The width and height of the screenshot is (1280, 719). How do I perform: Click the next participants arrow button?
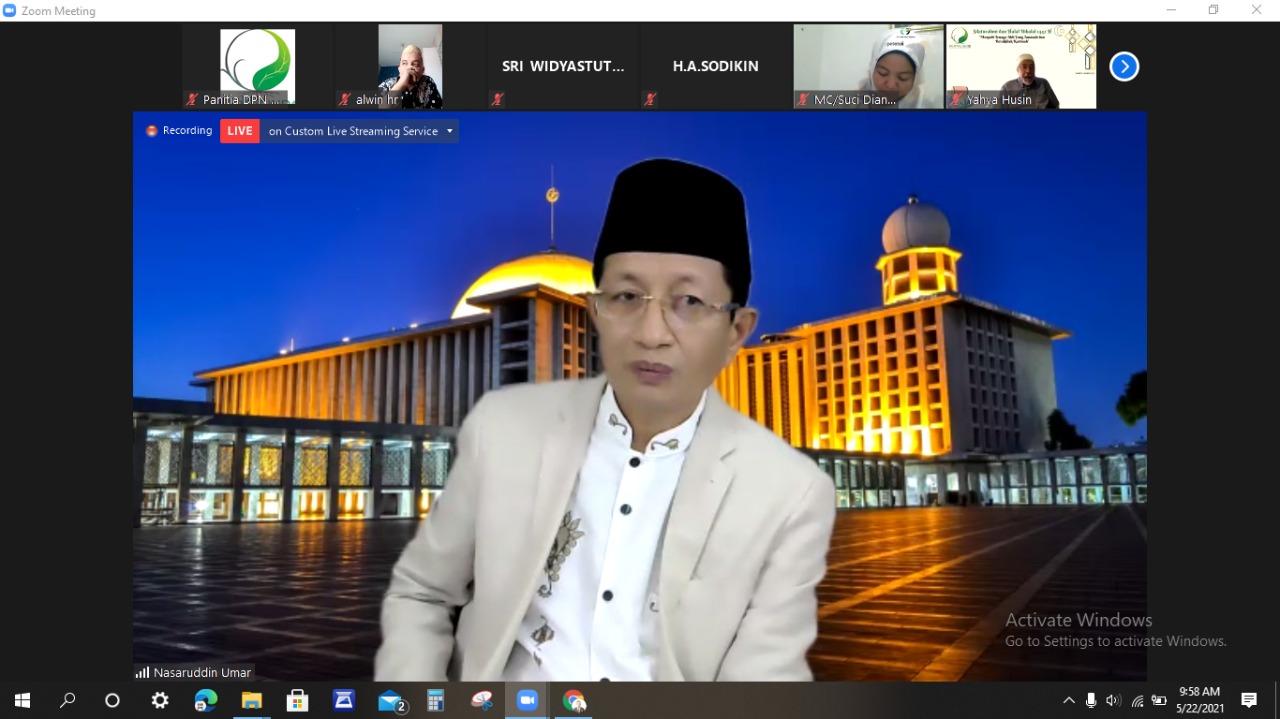[1124, 67]
